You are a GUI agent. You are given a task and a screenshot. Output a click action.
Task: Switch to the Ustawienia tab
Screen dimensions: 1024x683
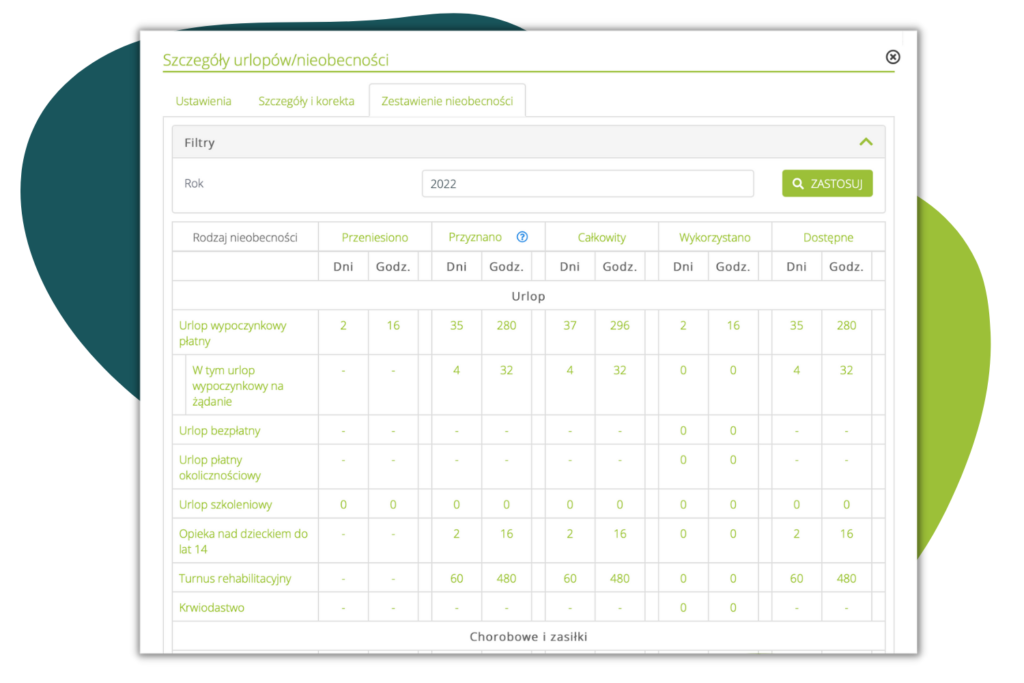tap(204, 101)
